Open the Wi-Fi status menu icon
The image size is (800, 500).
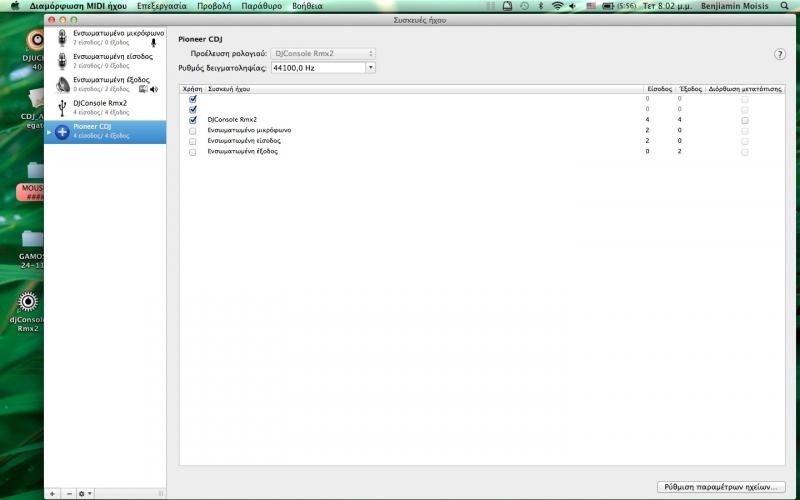pos(558,6)
